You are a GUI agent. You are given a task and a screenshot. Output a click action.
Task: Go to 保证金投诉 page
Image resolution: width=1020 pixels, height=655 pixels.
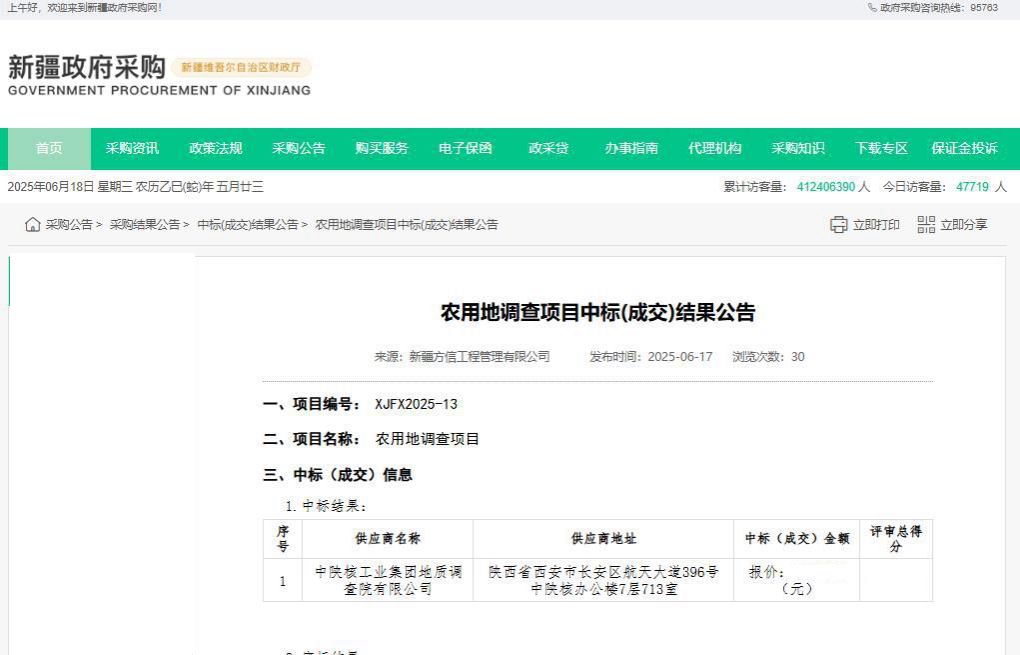[964, 149]
